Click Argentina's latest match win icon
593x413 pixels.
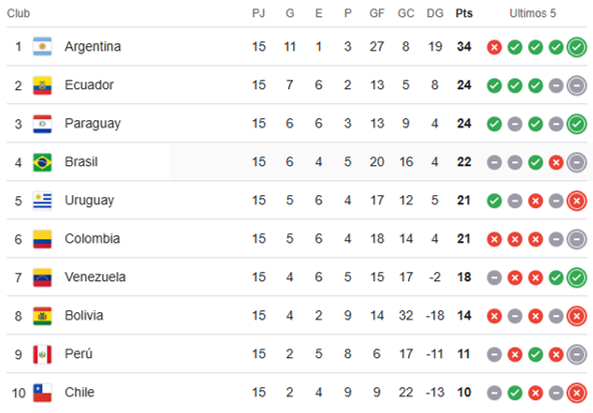(x=577, y=47)
